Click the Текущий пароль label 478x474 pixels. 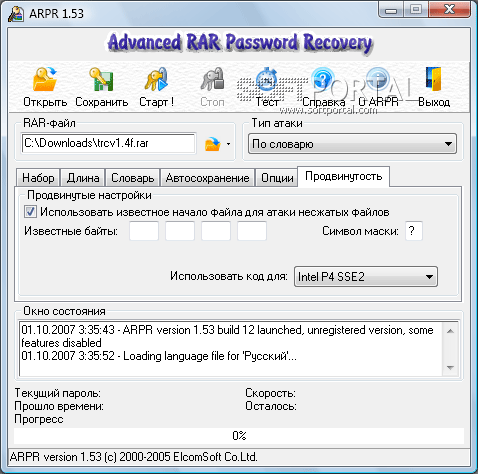57,393
